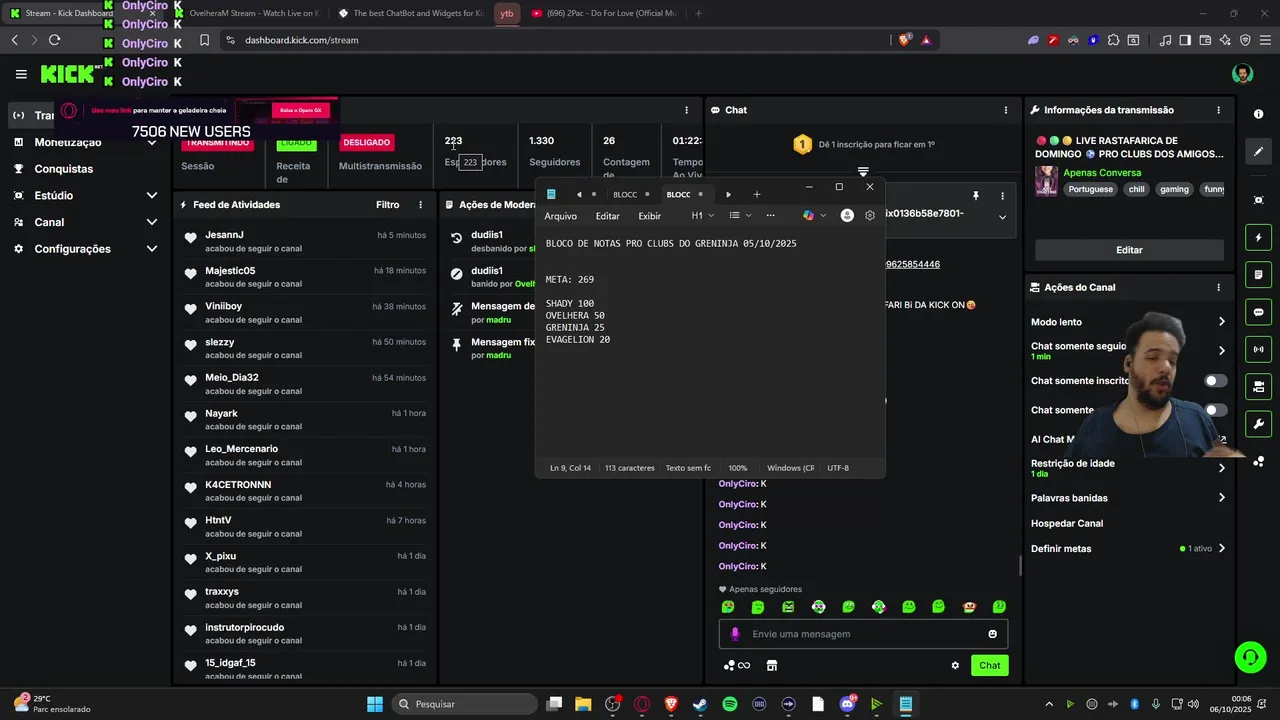The width and height of the screenshot is (1280, 720).
Task: Click the Editar stream info button
Action: pyautogui.click(x=1129, y=250)
